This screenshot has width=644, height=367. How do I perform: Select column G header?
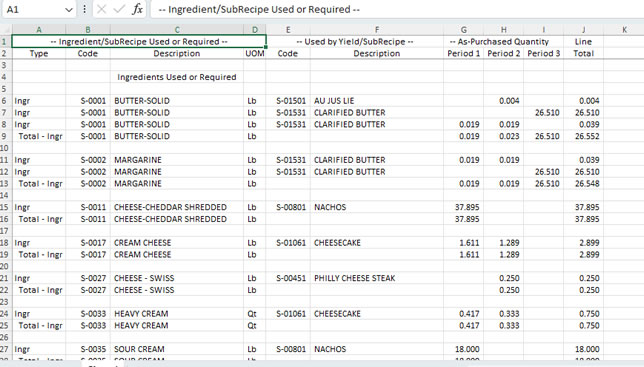463,30
